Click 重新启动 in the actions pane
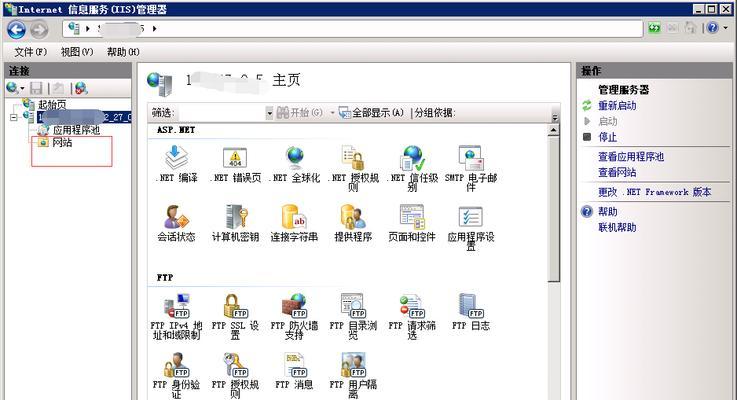 [617, 106]
